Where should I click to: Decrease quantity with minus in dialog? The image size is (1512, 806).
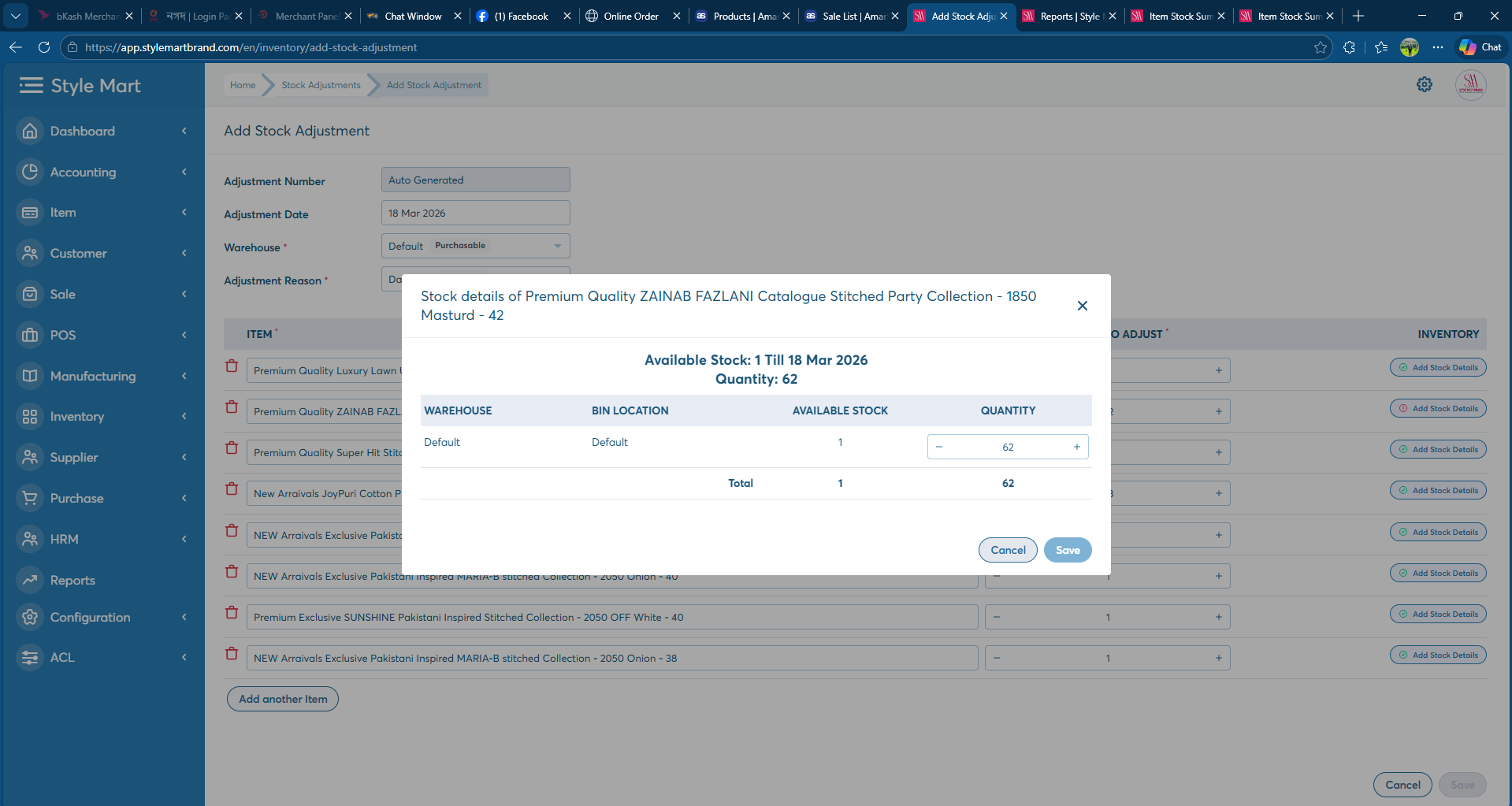tap(939, 447)
